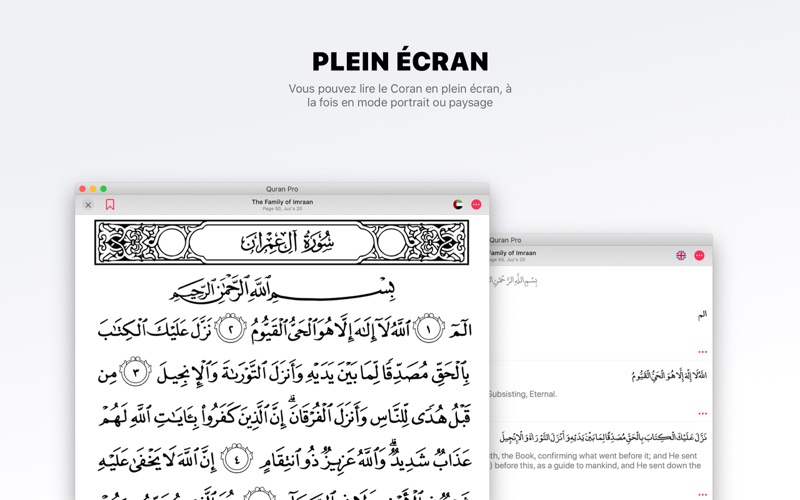Open the UAE flag language selector
Screen dimensions: 800x500
click(x=458, y=205)
